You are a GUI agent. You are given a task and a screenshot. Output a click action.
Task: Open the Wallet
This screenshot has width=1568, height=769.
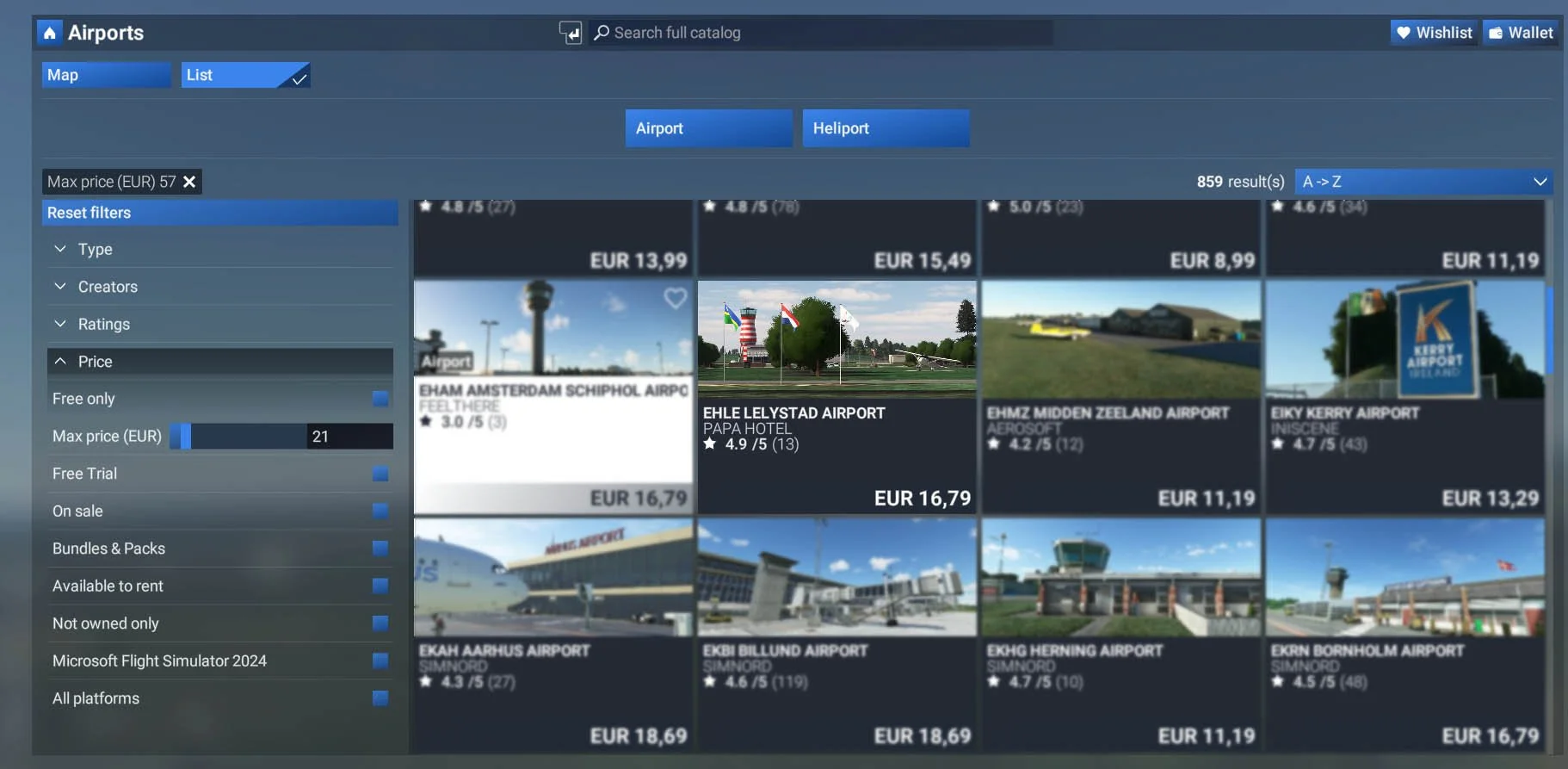[x=1522, y=33]
